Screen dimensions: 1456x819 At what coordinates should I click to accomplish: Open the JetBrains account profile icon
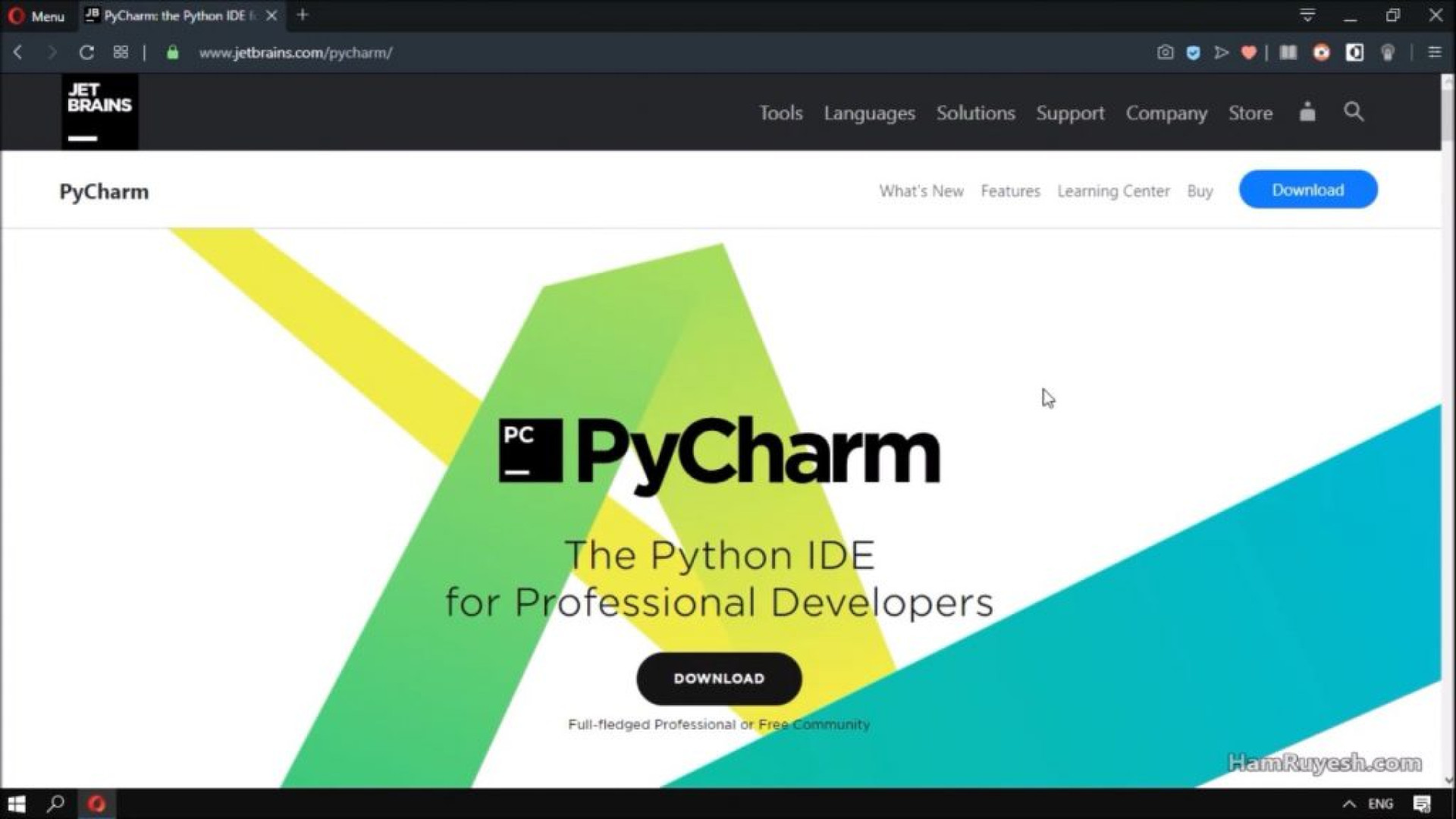click(x=1307, y=112)
